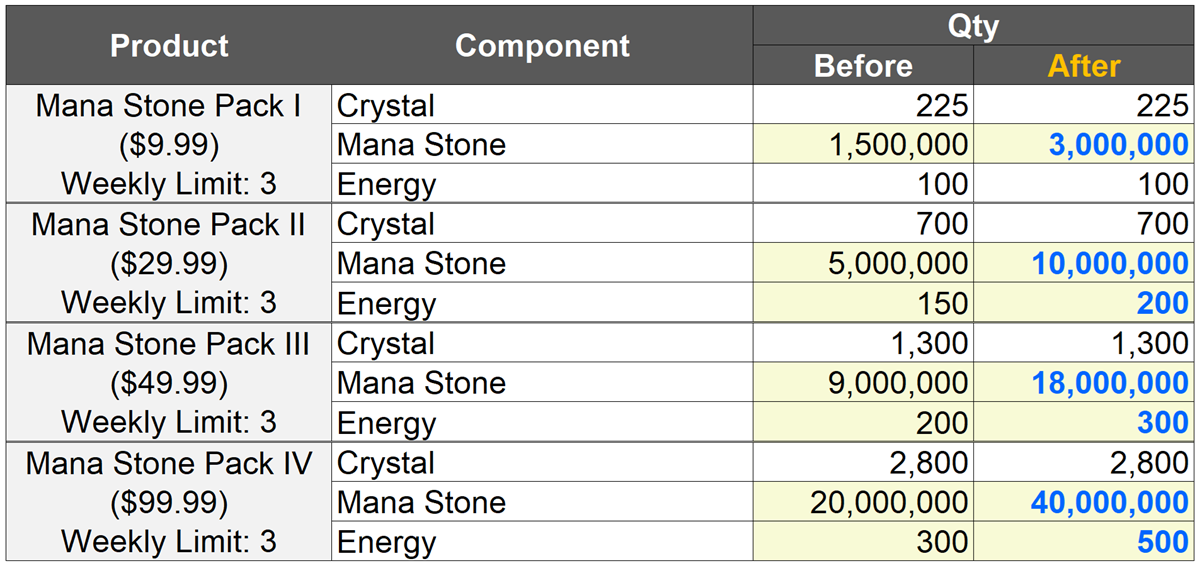This screenshot has width=1200, height=566.
Task: Select the Mana Stone Pack II product cell
Action: [x=169, y=263]
